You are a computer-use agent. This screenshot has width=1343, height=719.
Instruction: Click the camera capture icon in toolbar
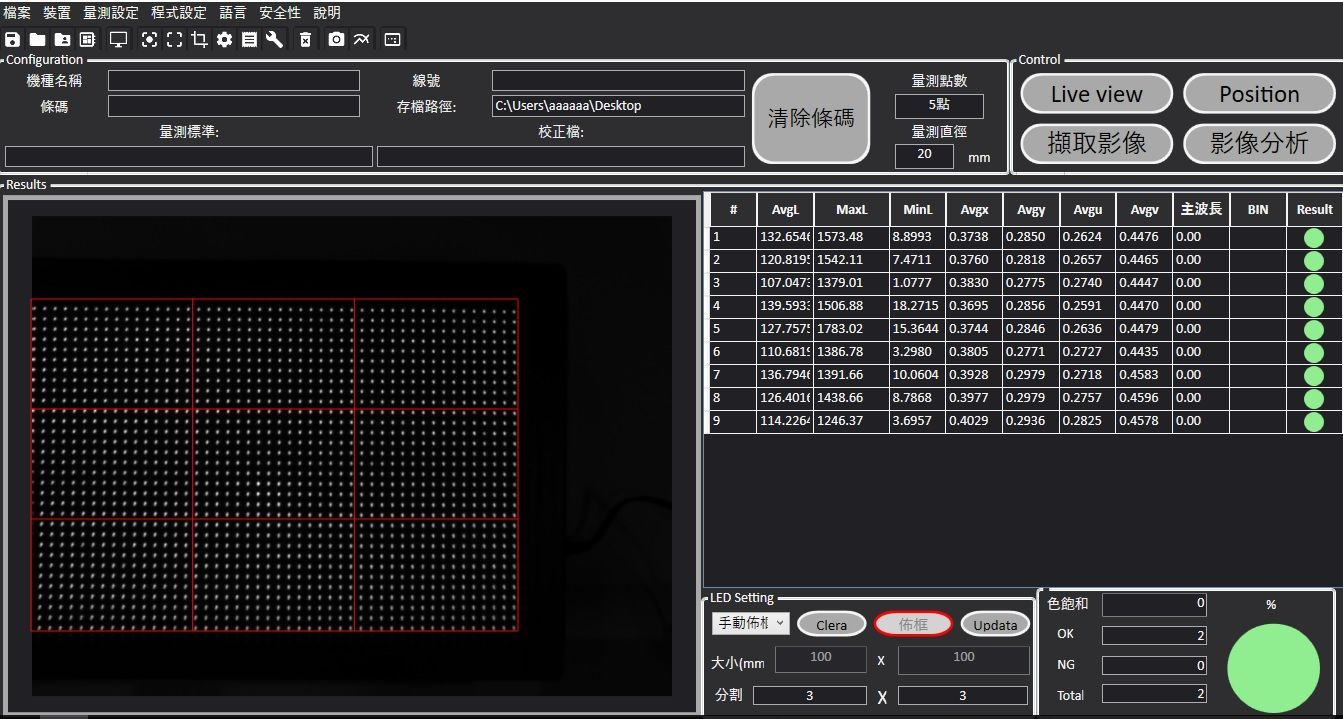(336, 40)
